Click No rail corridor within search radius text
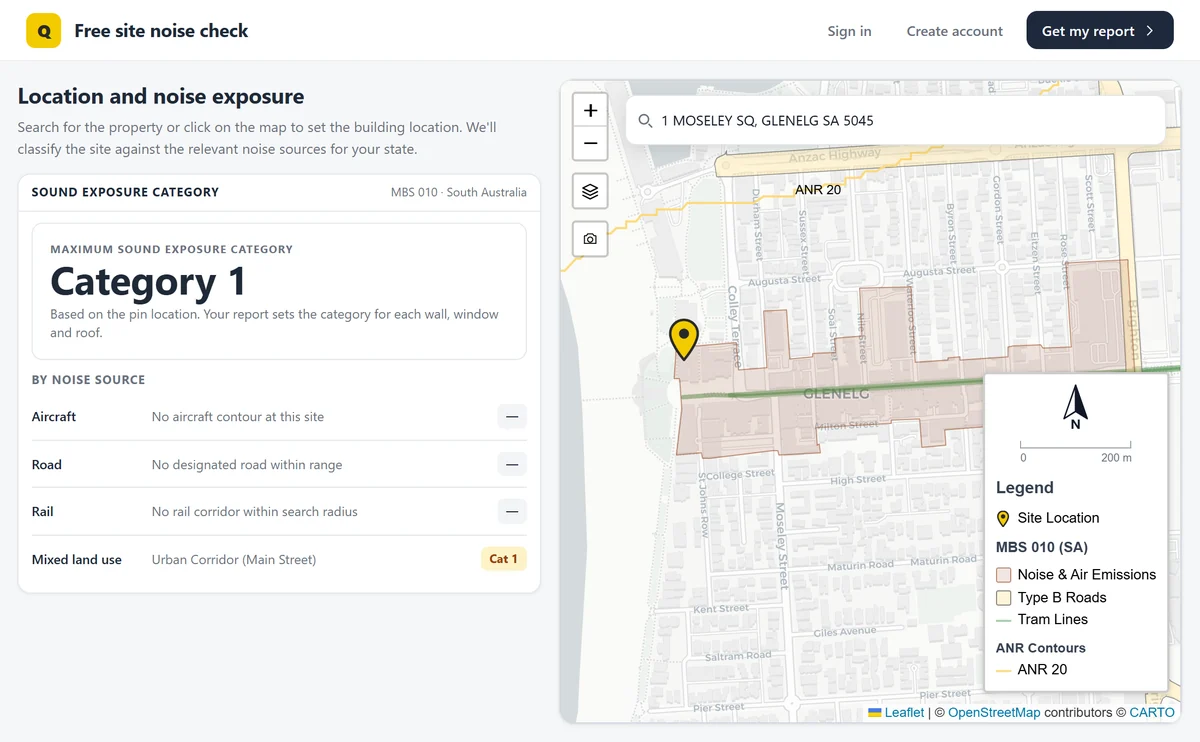Screen dimensions: 1200x742 click(x=254, y=512)
